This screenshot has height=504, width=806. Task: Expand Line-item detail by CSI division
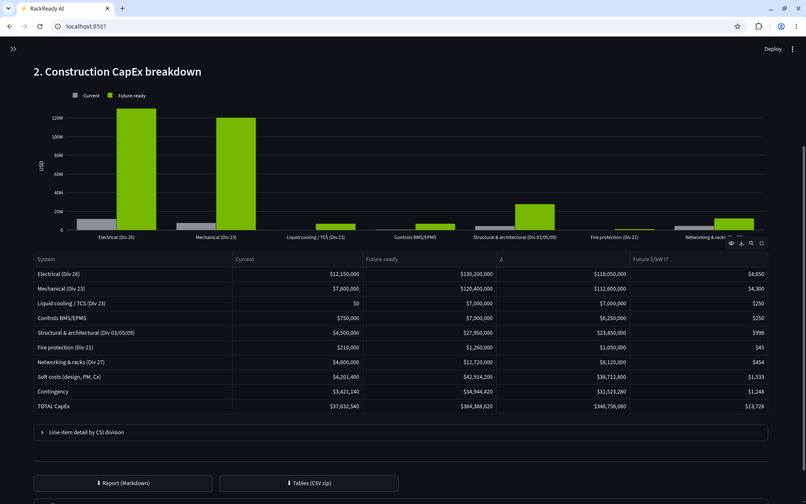[401, 433]
